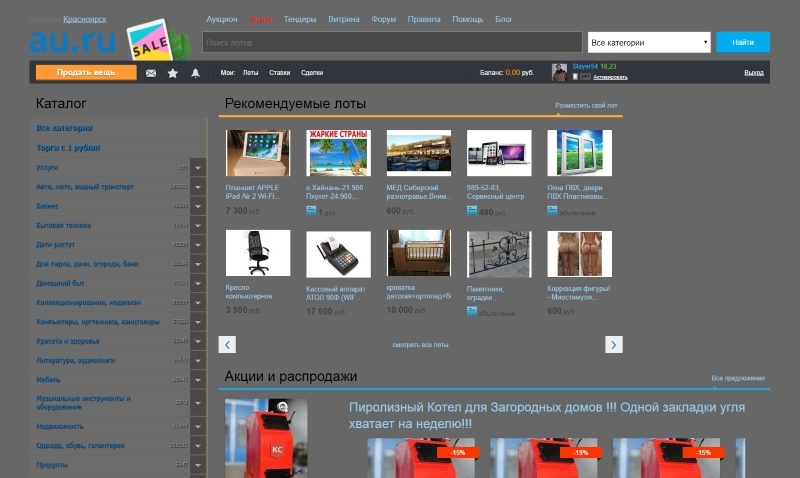Viewport: 800px width, 478px height.
Task: Focus the Поиск лотов search field
Action: [392, 42]
